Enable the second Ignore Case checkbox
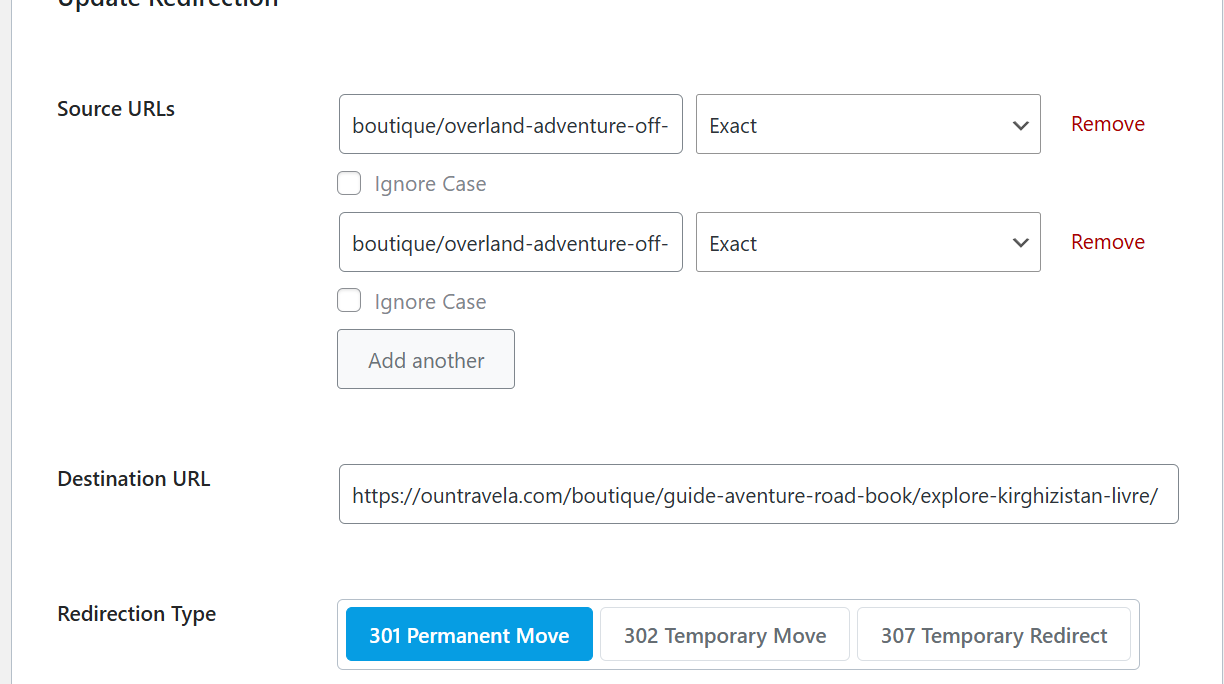Image resolution: width=1224 pixels, height=684 pixels. (x=349, y=301)
